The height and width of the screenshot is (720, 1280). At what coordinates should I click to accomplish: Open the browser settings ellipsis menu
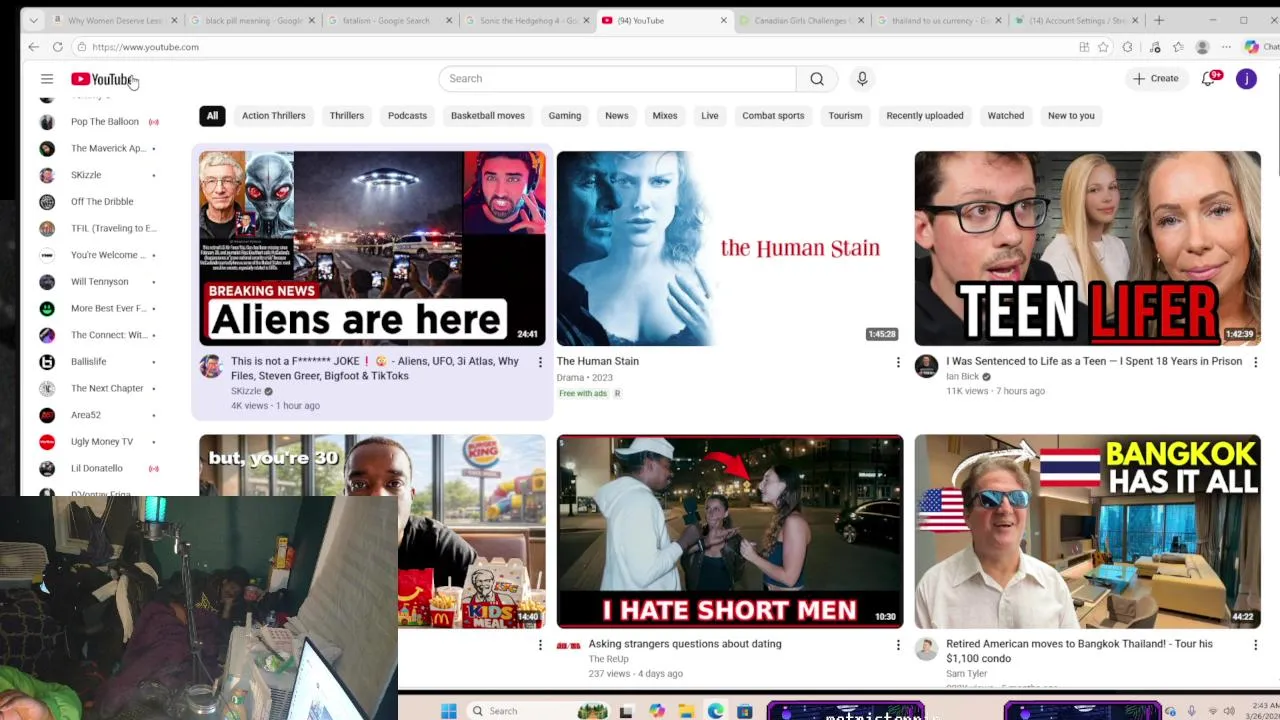point(1227,47)
